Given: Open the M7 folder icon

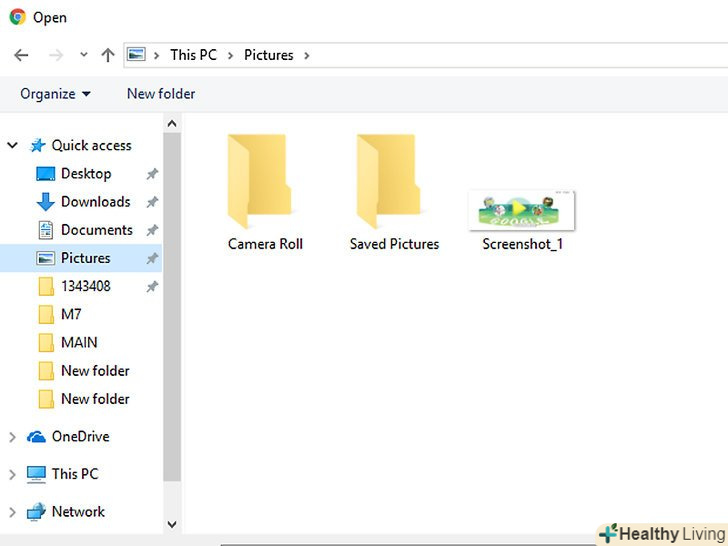Looking at the screenshot, I should click(x=46, y=314).
